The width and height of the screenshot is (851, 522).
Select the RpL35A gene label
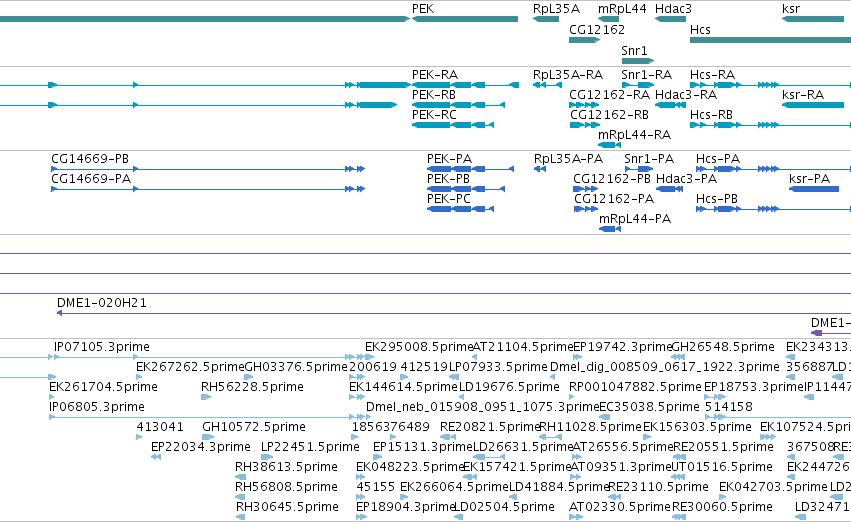pos(556,9)
